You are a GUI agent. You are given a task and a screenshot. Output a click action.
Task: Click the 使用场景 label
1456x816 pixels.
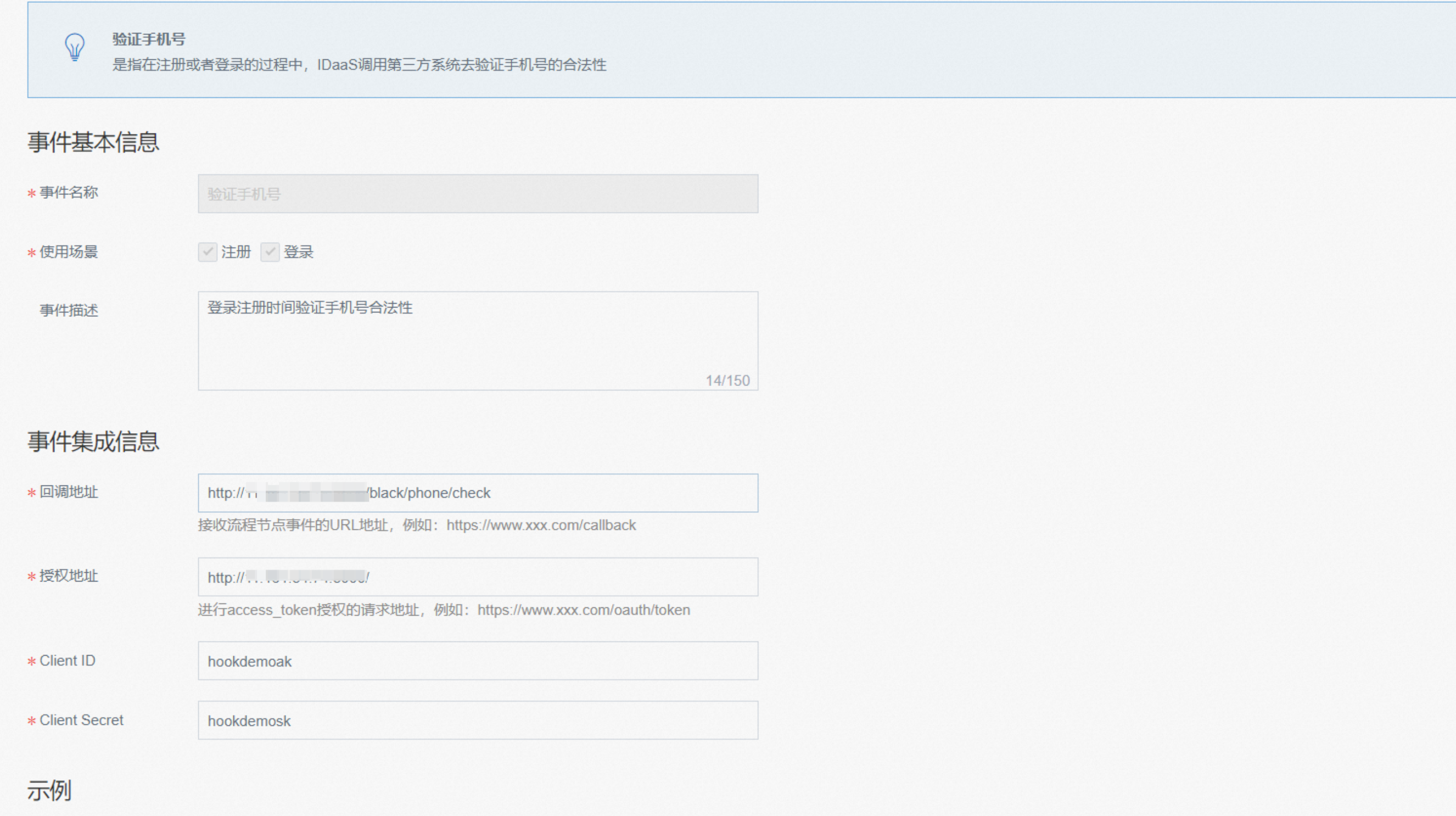pos(69,251)
